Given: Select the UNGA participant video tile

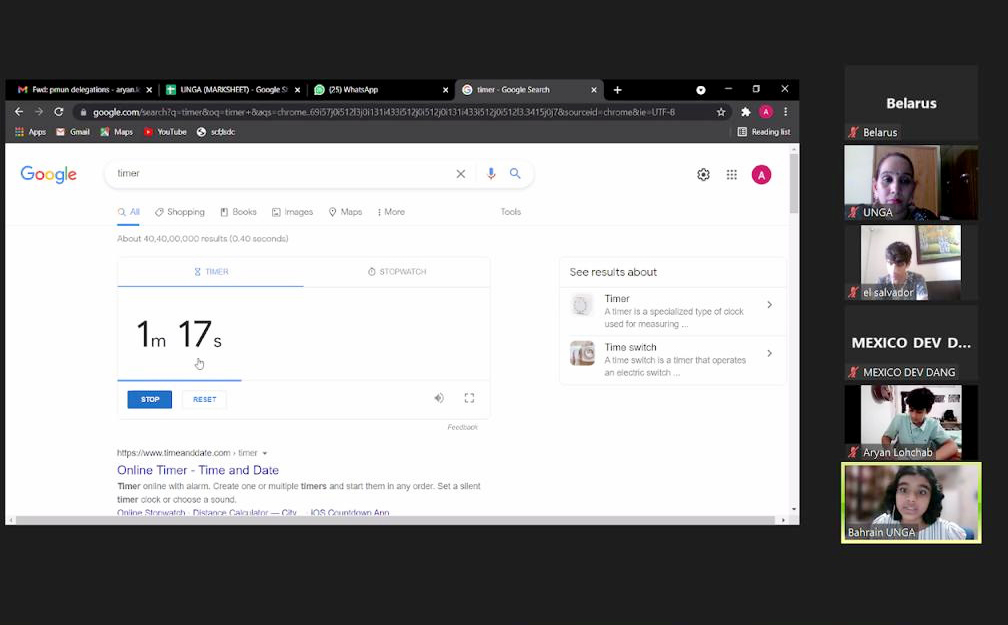Looking at the screenshot, I should [x=911, y=183].
